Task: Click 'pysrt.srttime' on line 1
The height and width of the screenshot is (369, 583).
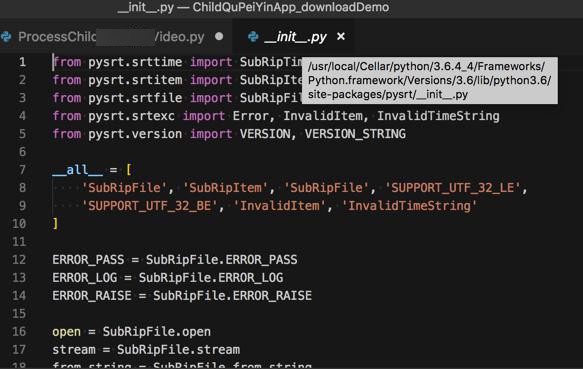Action: [135, 62]
